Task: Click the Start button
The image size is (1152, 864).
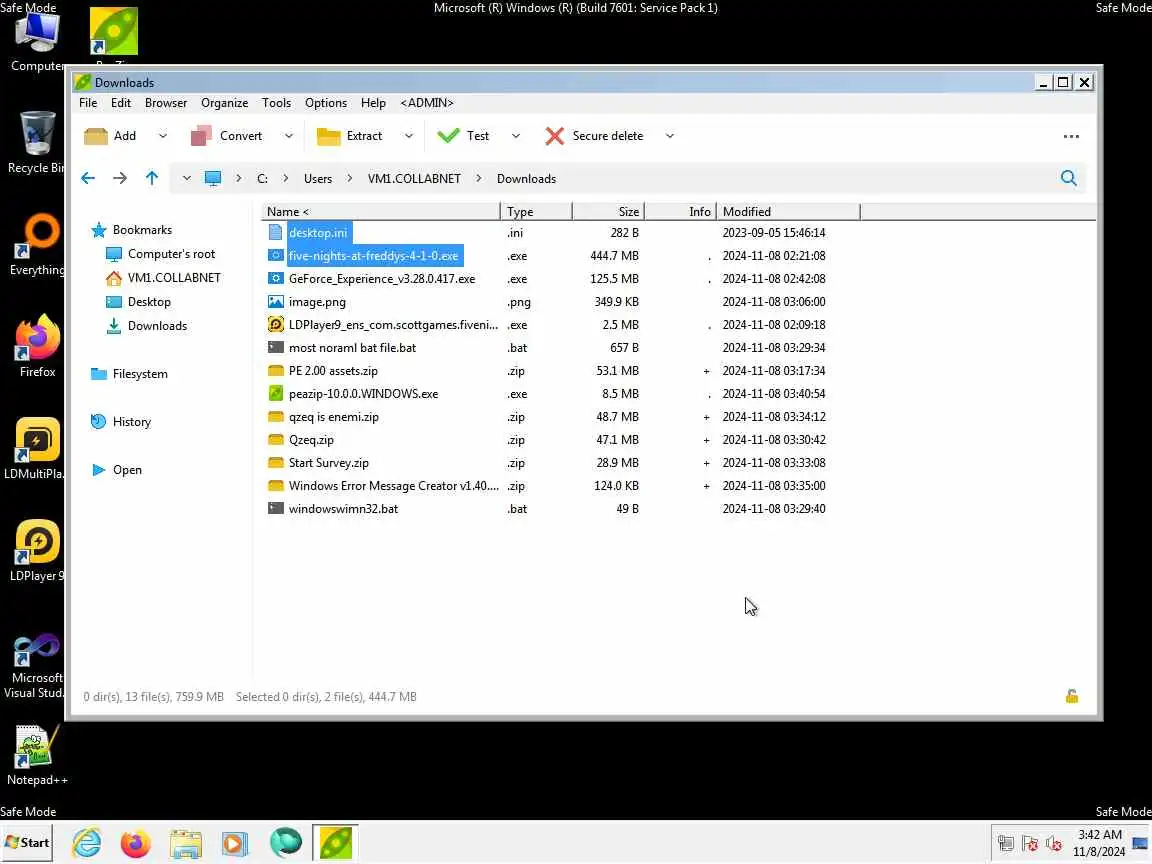Action: click(26, 843)
